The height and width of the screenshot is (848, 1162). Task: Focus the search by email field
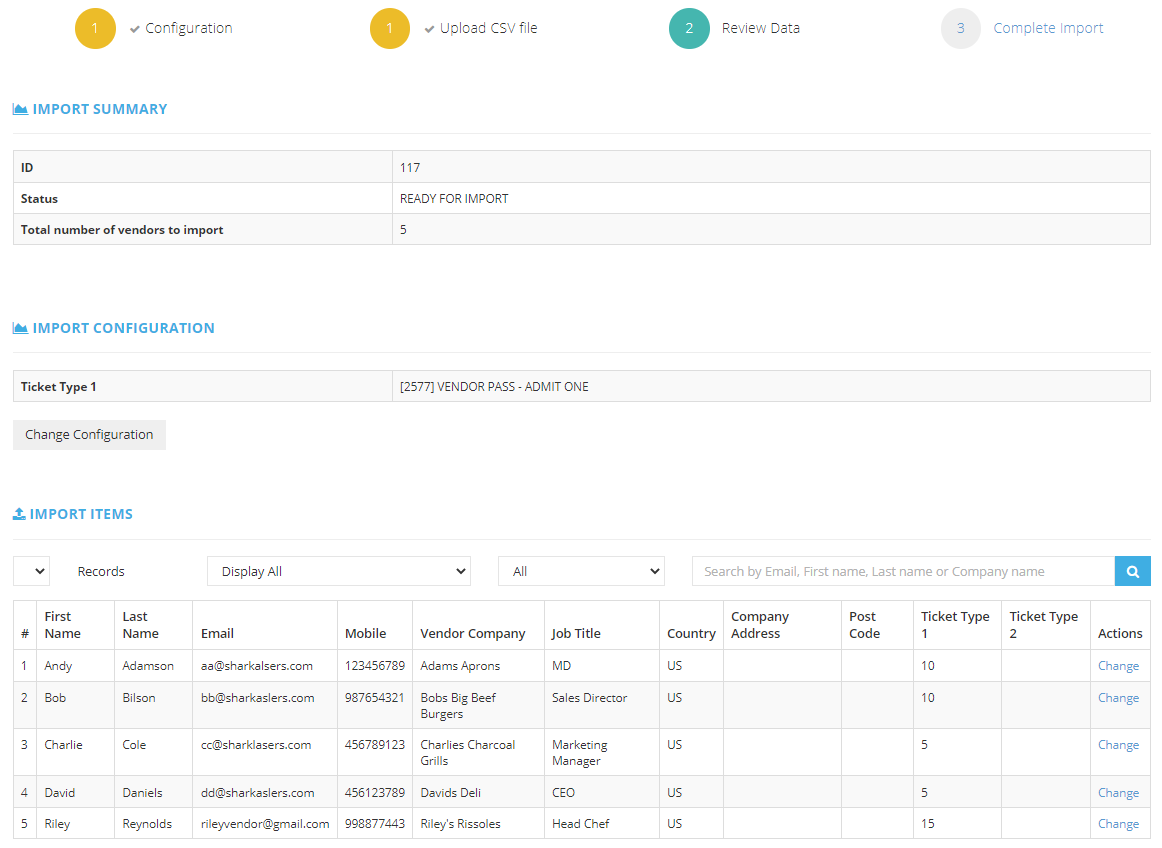pos(903,572)
